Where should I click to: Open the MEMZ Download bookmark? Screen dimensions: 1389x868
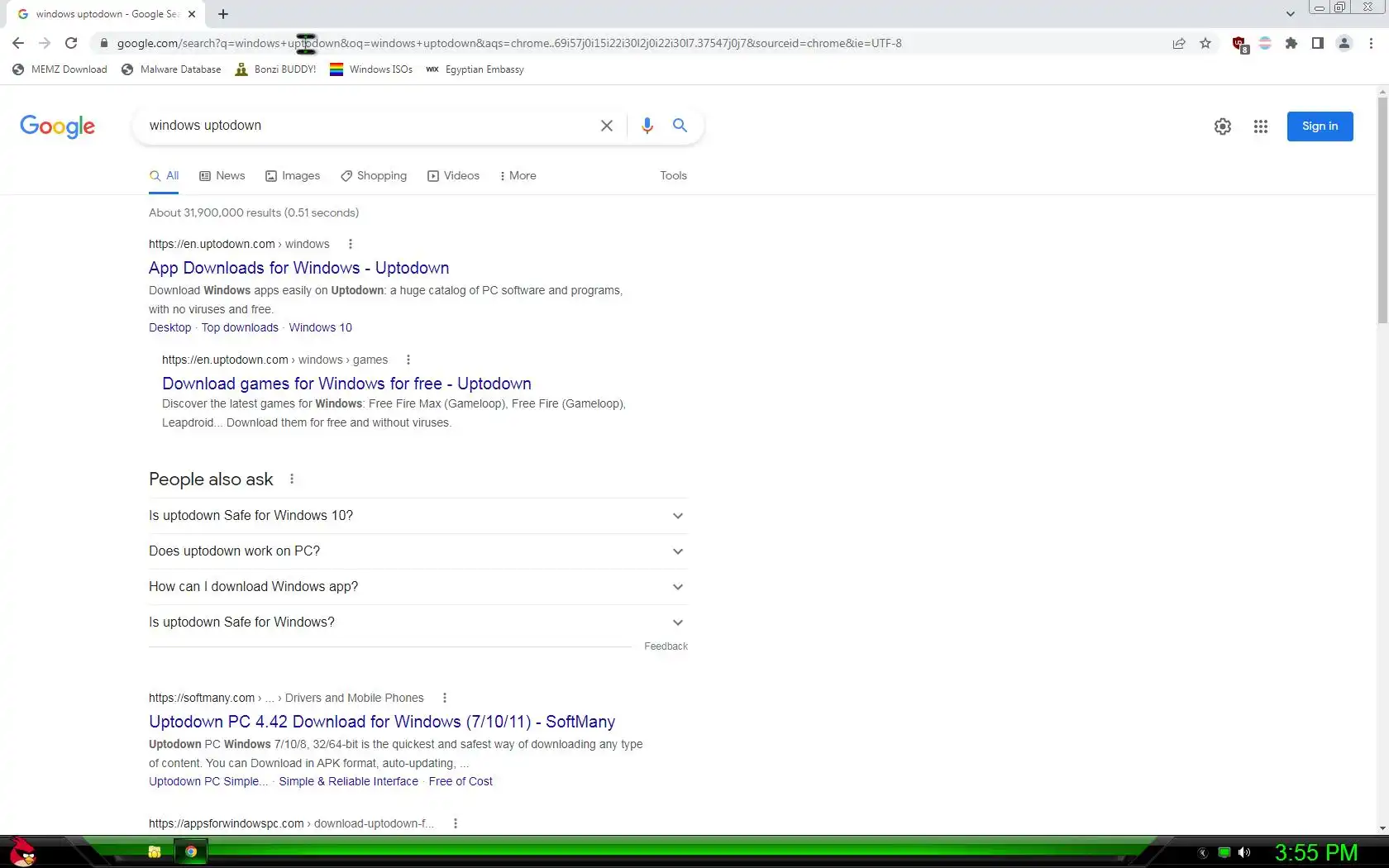coord(60,69)
